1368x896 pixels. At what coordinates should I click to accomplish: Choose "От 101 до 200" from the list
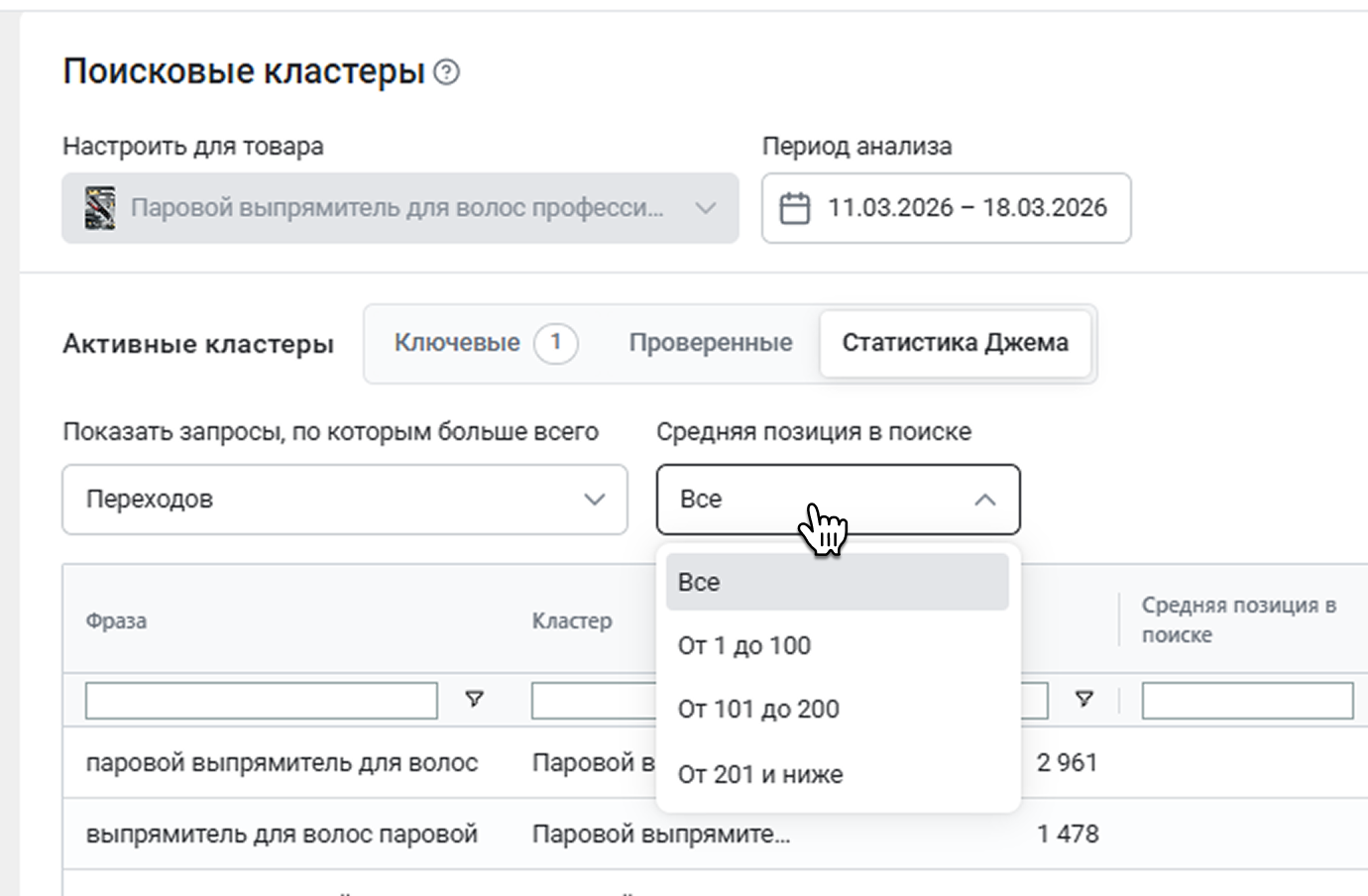758,710
